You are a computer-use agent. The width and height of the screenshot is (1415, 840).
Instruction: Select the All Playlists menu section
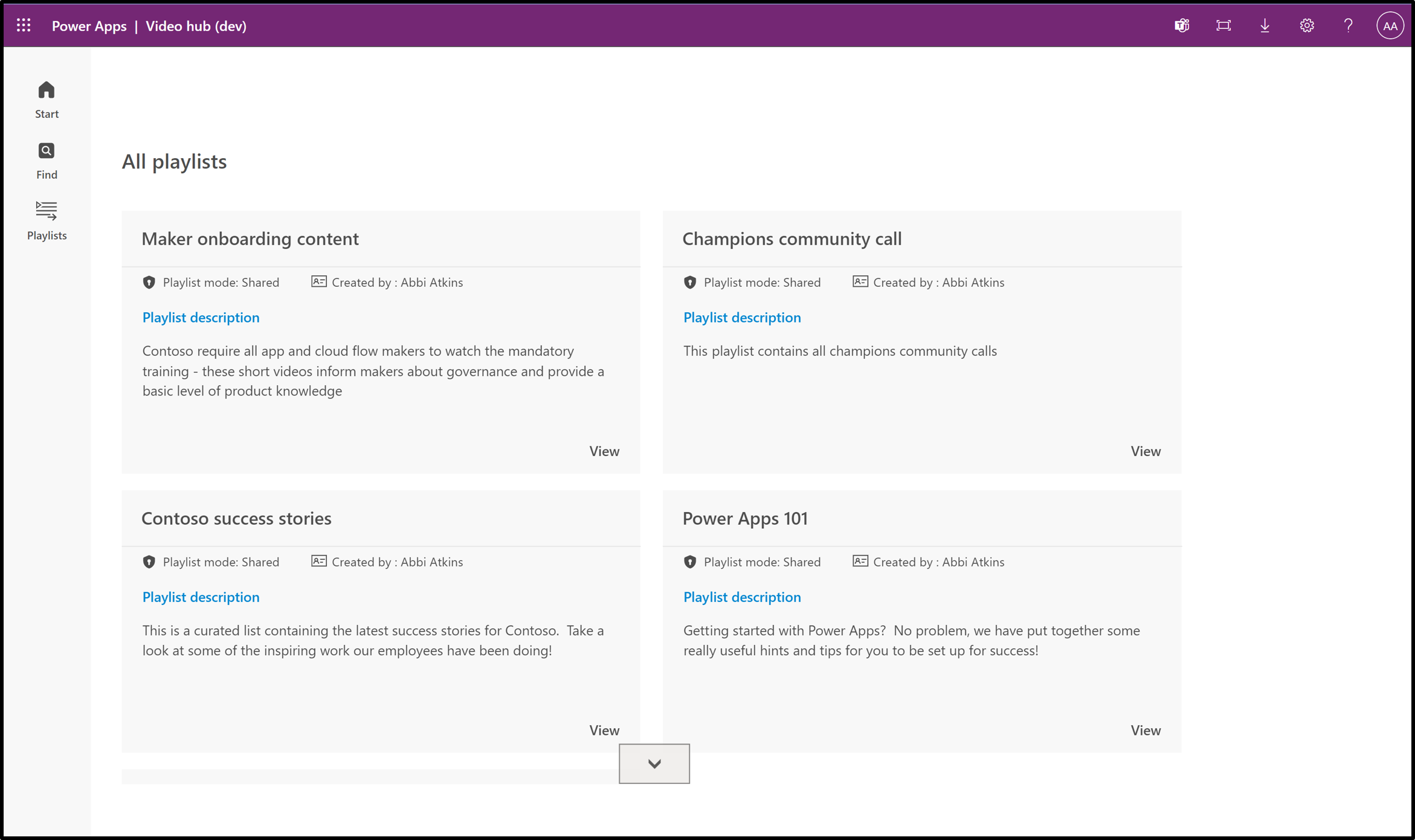[47, 220]
